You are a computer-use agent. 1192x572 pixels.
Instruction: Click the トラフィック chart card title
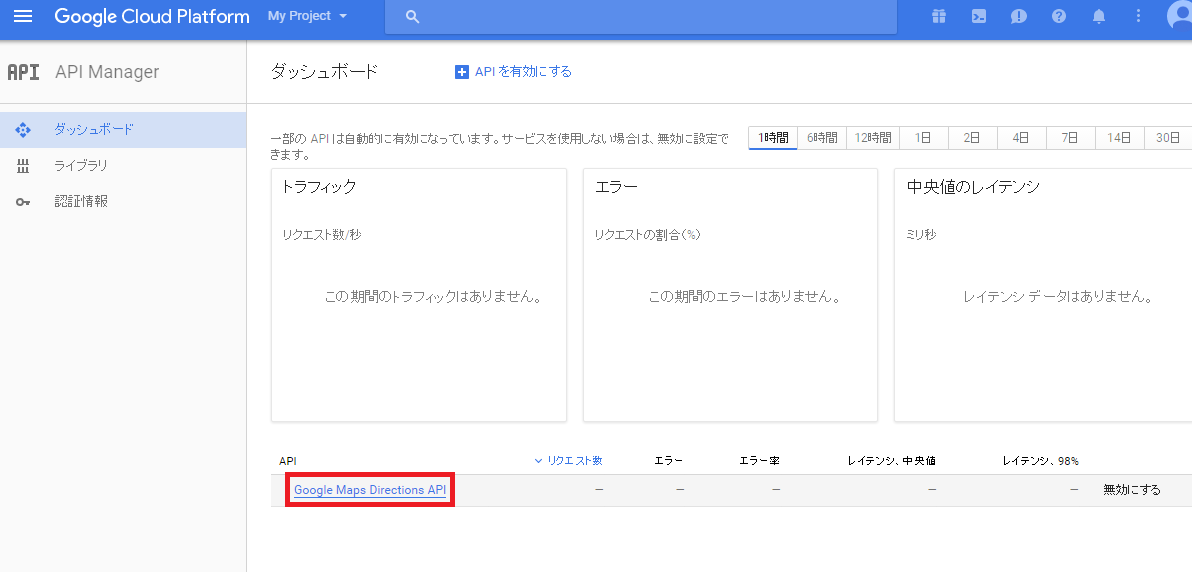coord(319,186)
